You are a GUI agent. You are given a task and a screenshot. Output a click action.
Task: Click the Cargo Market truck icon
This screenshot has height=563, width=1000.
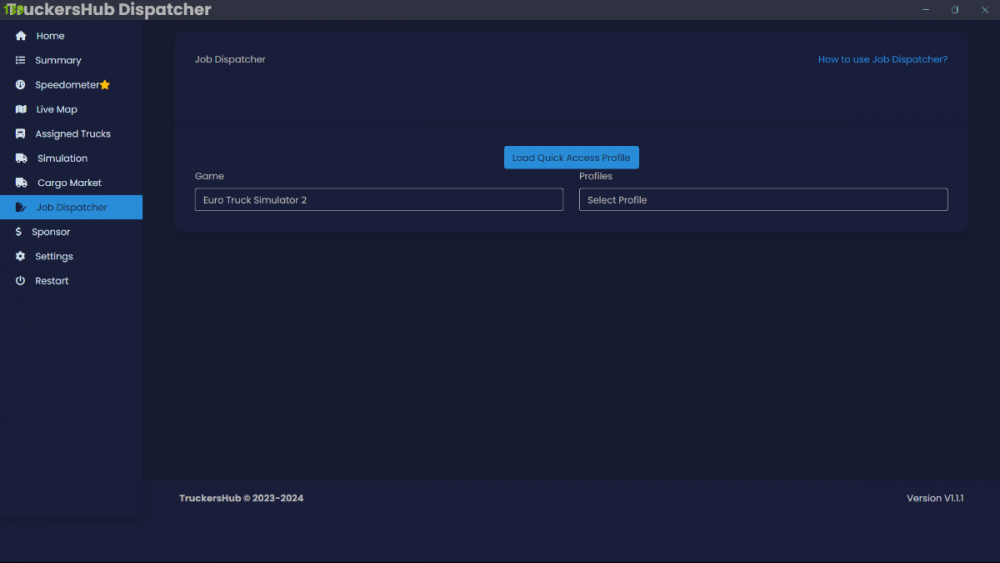point(21,183)
